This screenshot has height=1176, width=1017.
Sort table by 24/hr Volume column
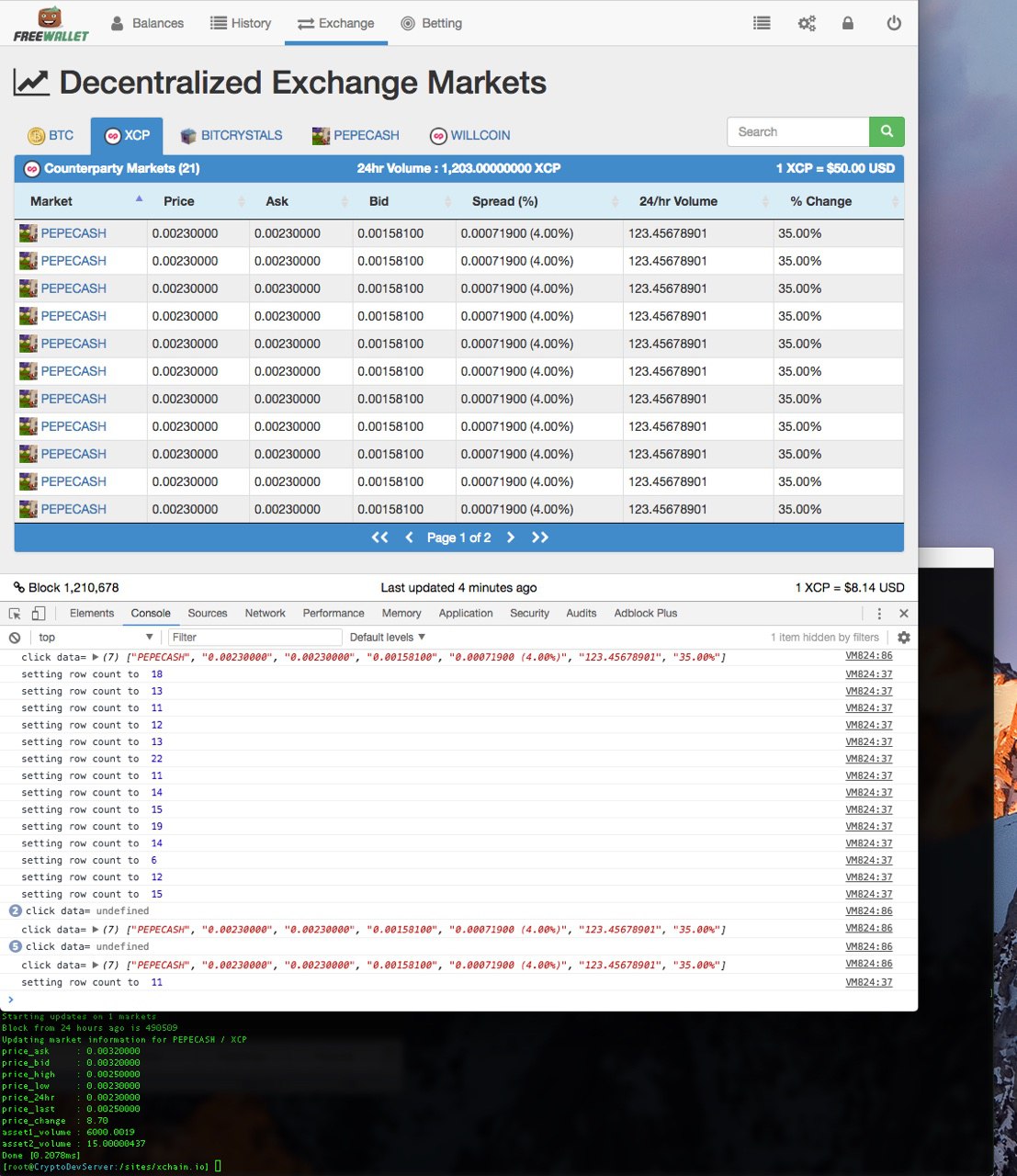click(x=698, y=201)
